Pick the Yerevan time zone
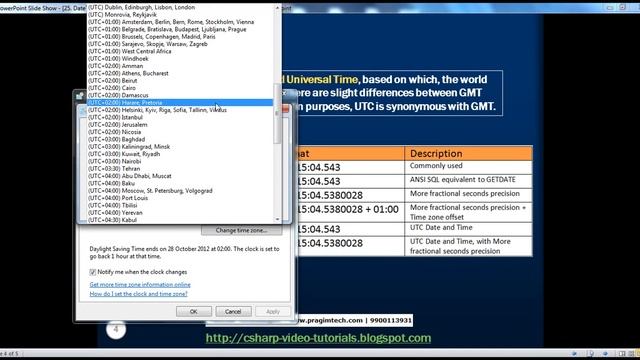The image size is (640, 360). (x=180, y=213)
